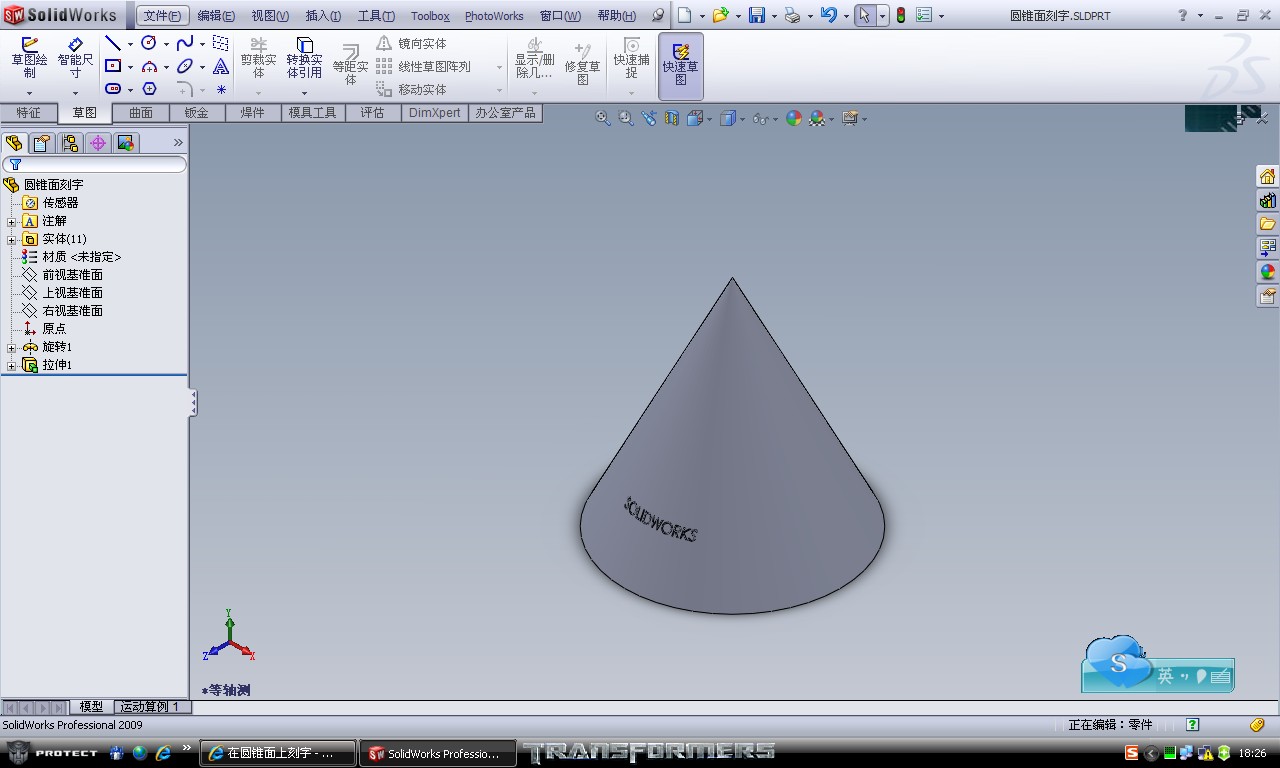Click the New document icon
This screenshot has width=1280, height=768.
pos(685,15)
